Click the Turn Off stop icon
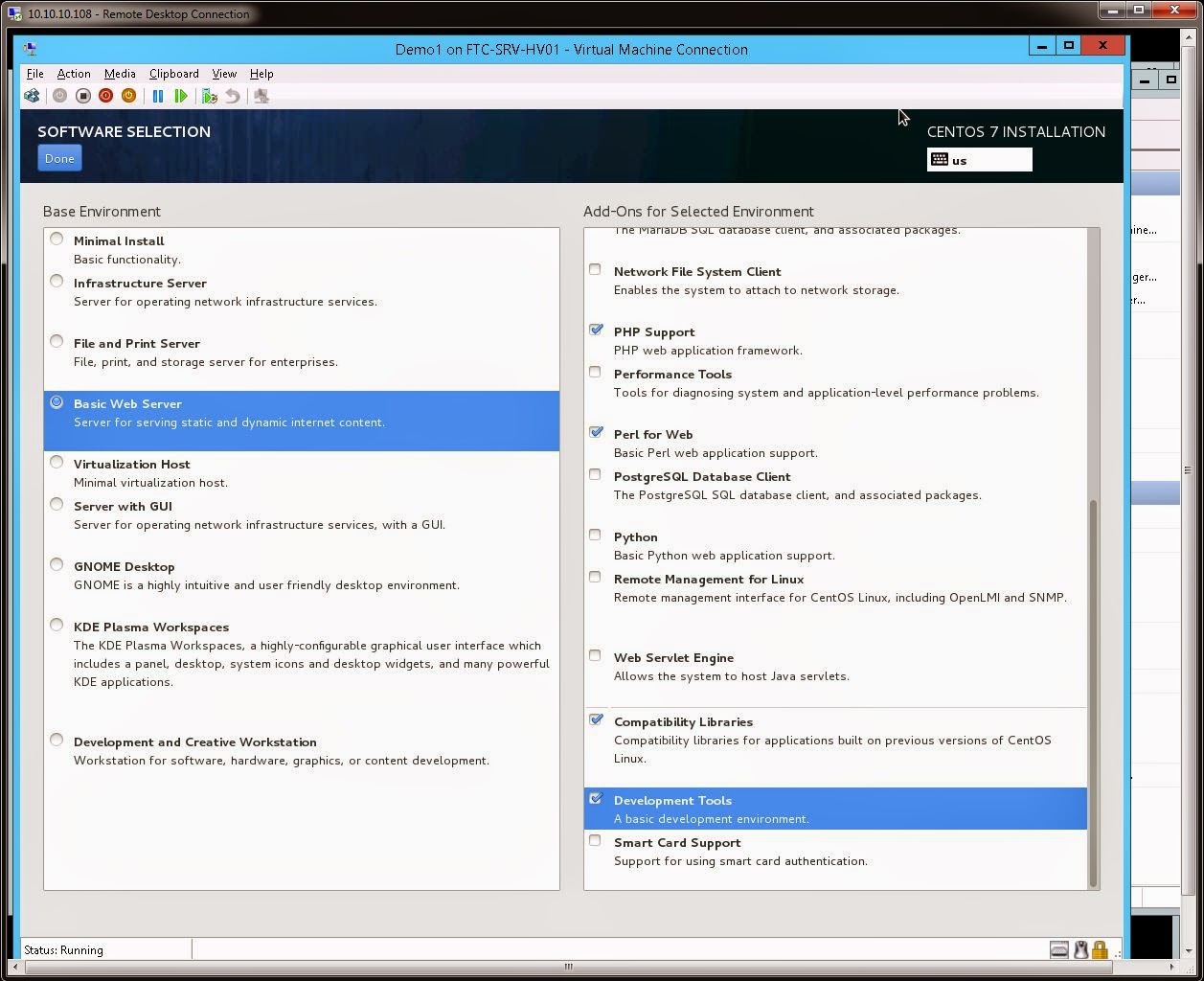The width and height of the screenshot is (1204, 981). 82,96
